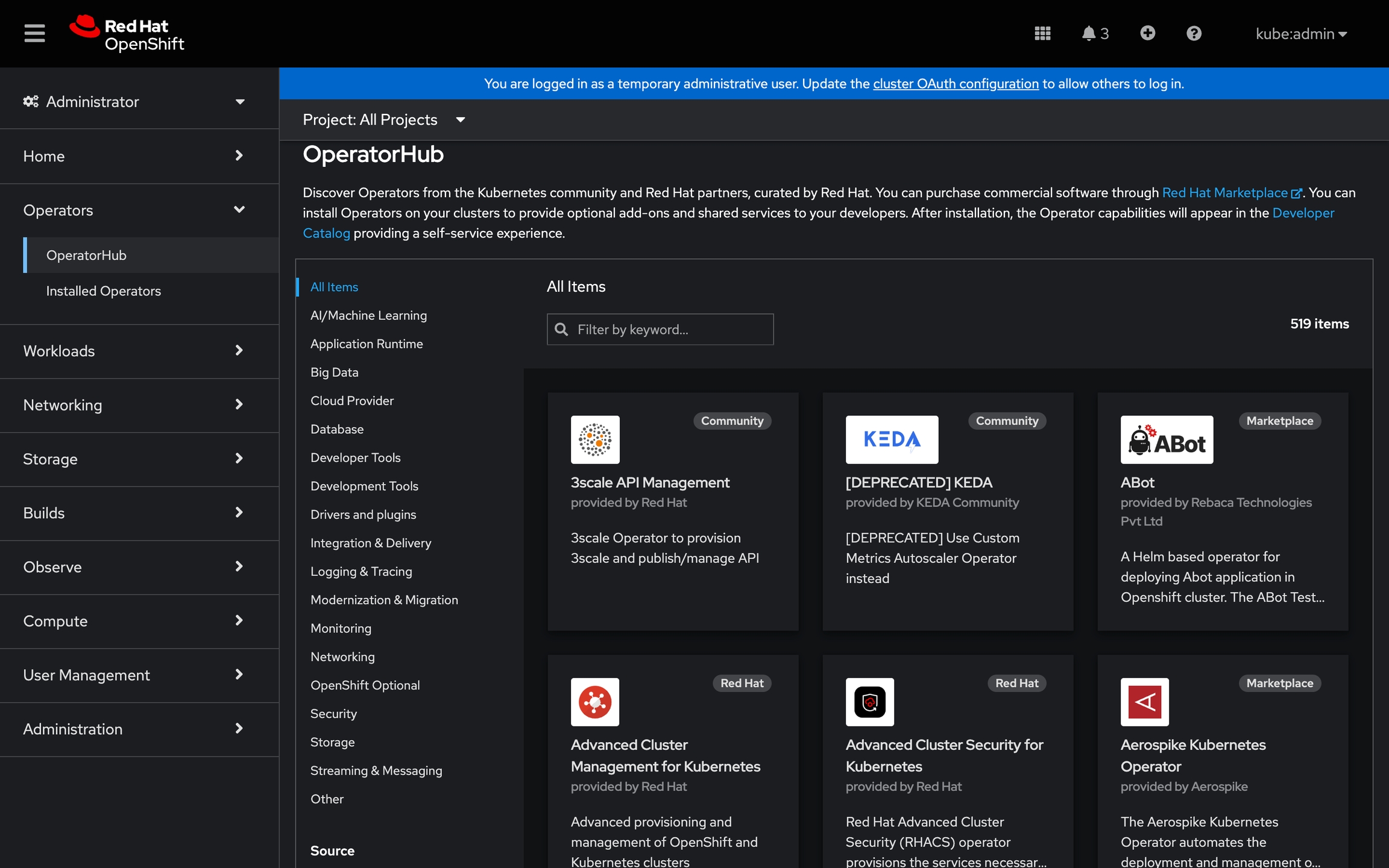Click the plus import icon
The width and height of the screenshot is (1389, 868).
pos(1147,33)
